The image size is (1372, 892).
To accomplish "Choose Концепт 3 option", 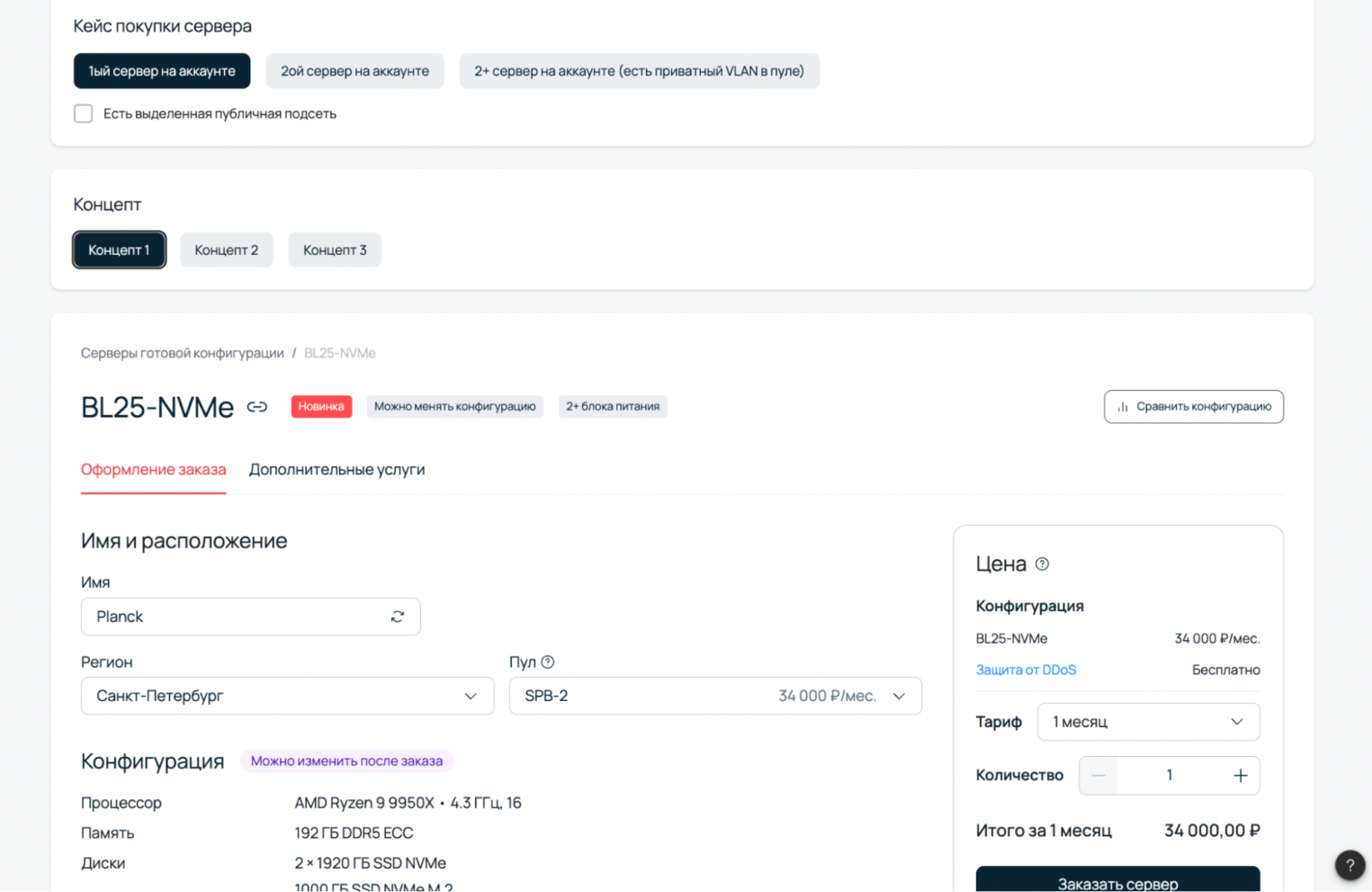I will coord(335,250).
